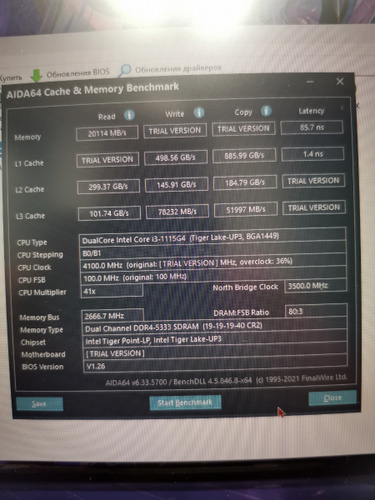Select the Memory Latency value field
This screenshot has height=500, width=375.
pos(312,127)
